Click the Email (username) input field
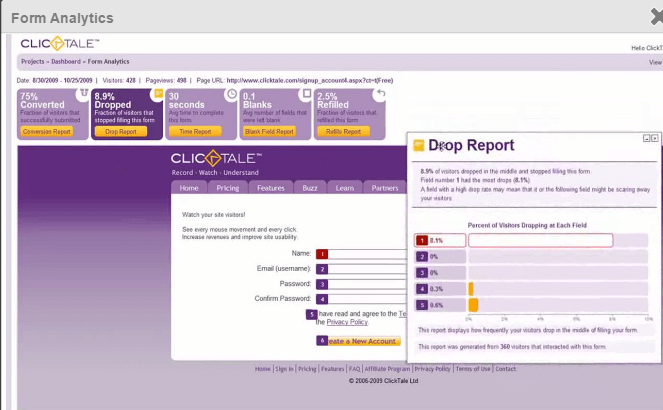663x410 pixels. (367, 269)
